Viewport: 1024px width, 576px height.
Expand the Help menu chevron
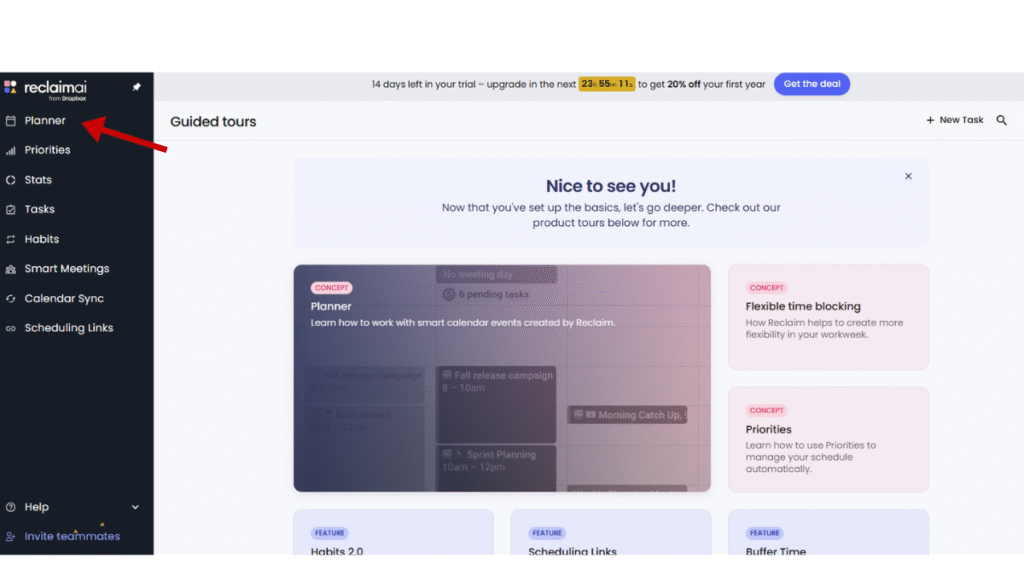(x=136, y=507)
